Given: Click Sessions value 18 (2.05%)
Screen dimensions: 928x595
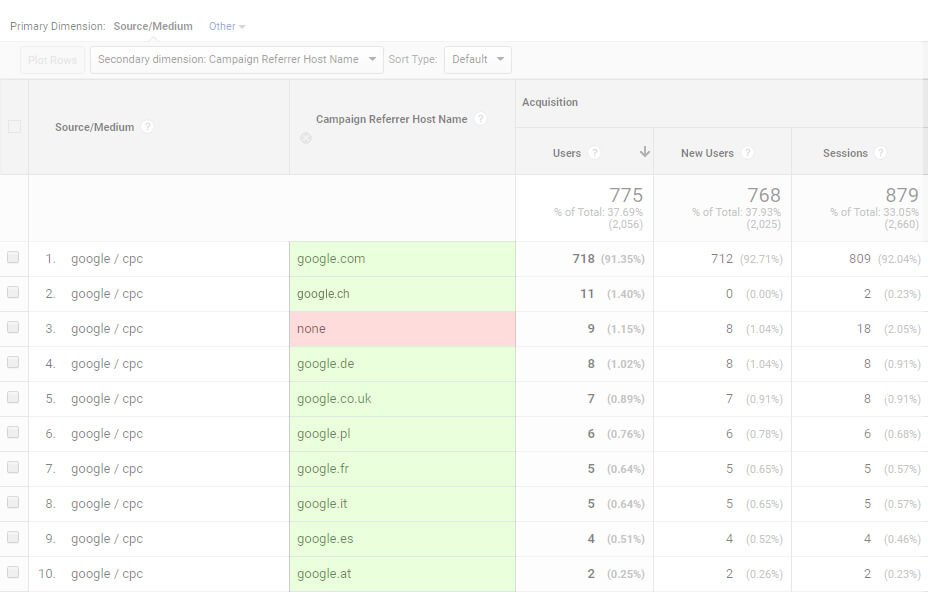Looking at the screenshot, I should 888,329.
